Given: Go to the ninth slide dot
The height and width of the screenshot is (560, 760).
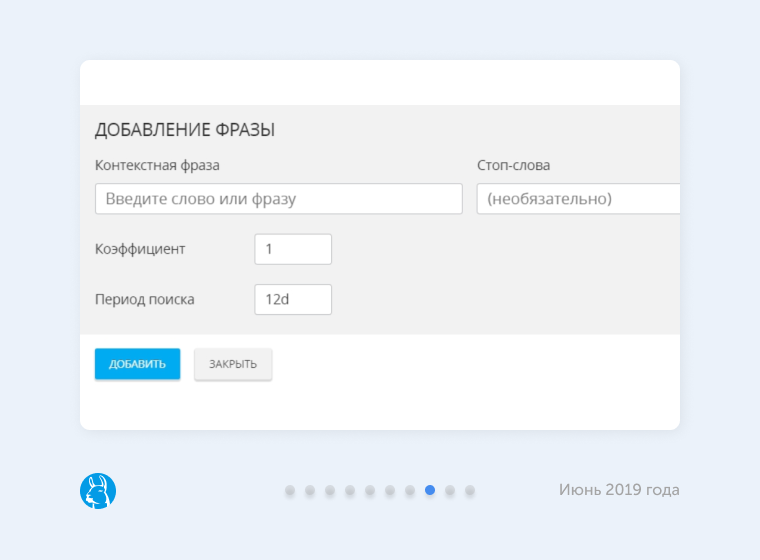Looking at the screenshot, I should [x=450, y=490].
